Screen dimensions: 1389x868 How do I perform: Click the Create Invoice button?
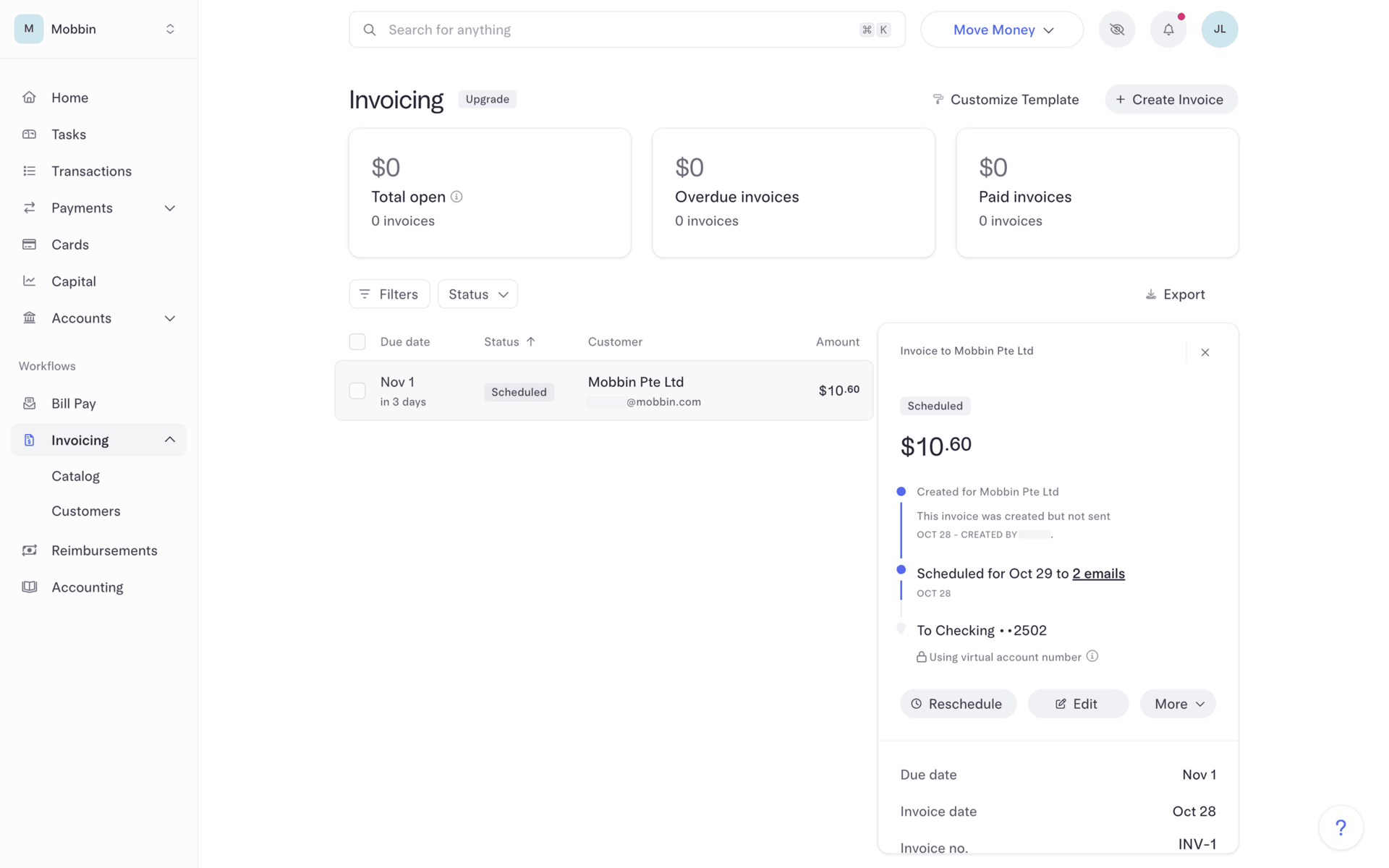[1171, 99]
